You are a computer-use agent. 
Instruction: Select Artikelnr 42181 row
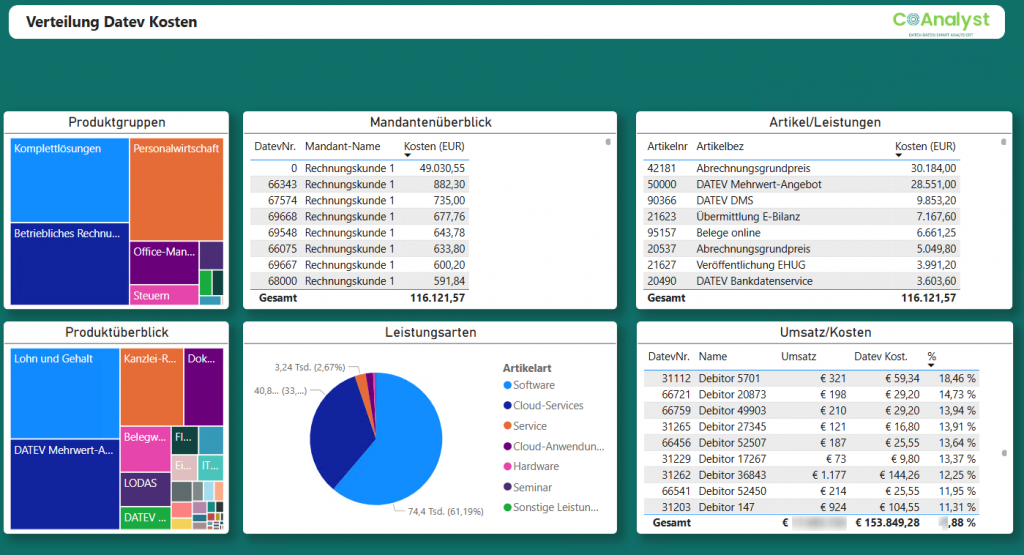(x=801, y=168)
